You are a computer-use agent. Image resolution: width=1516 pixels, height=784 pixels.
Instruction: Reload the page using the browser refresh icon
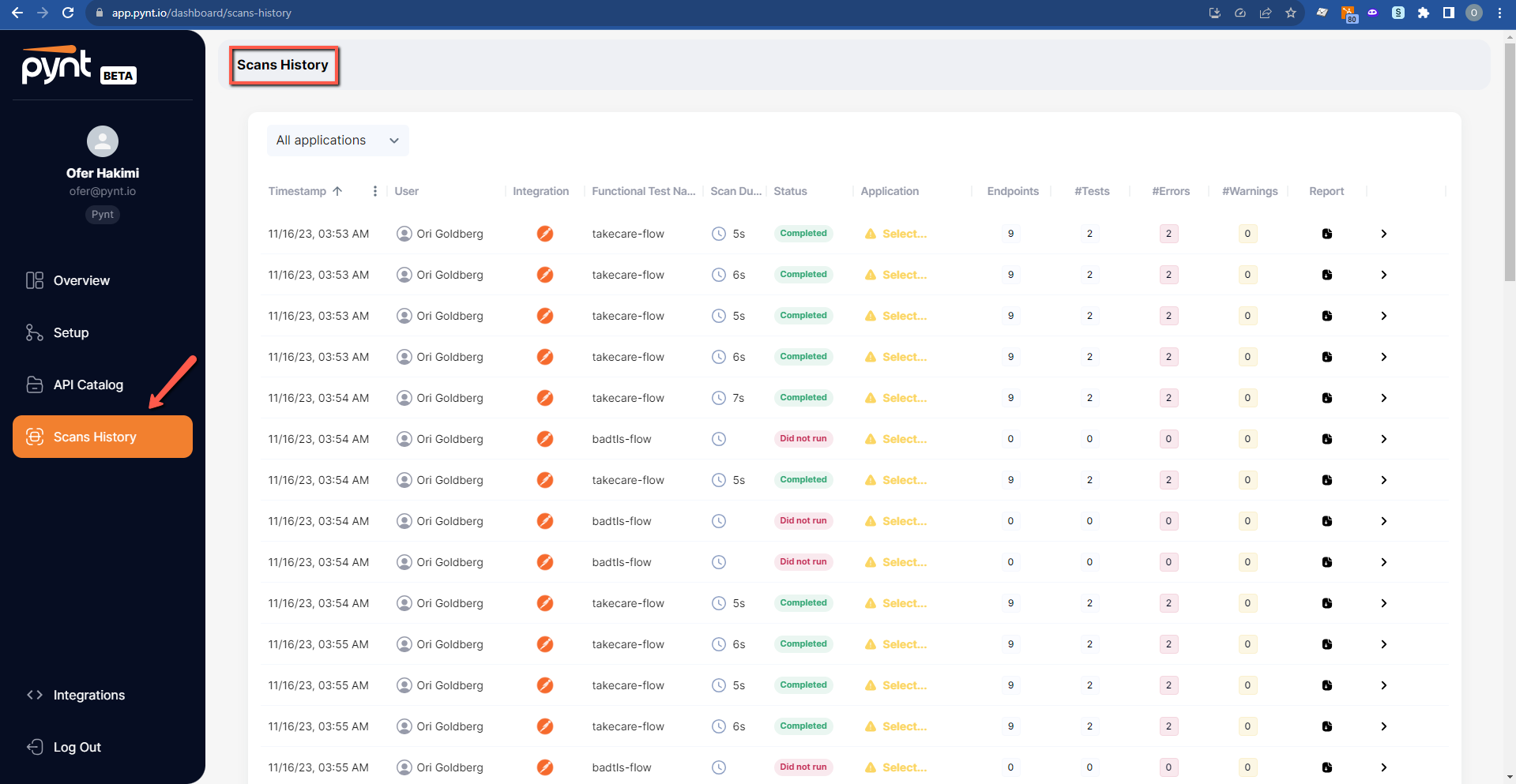[68, 13]
